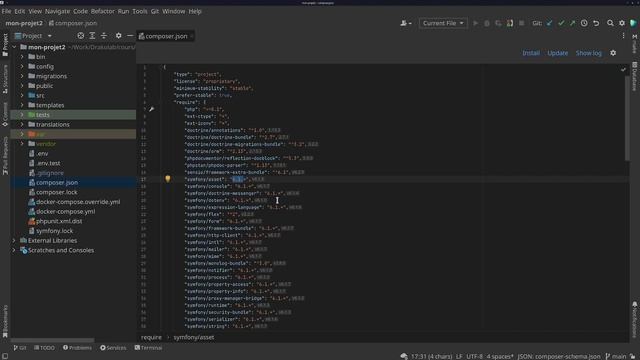Image resolution: width=640 pixels, height=360 pixels.
Task: Click Collapse All in Project panel
Action: (104, 36)
